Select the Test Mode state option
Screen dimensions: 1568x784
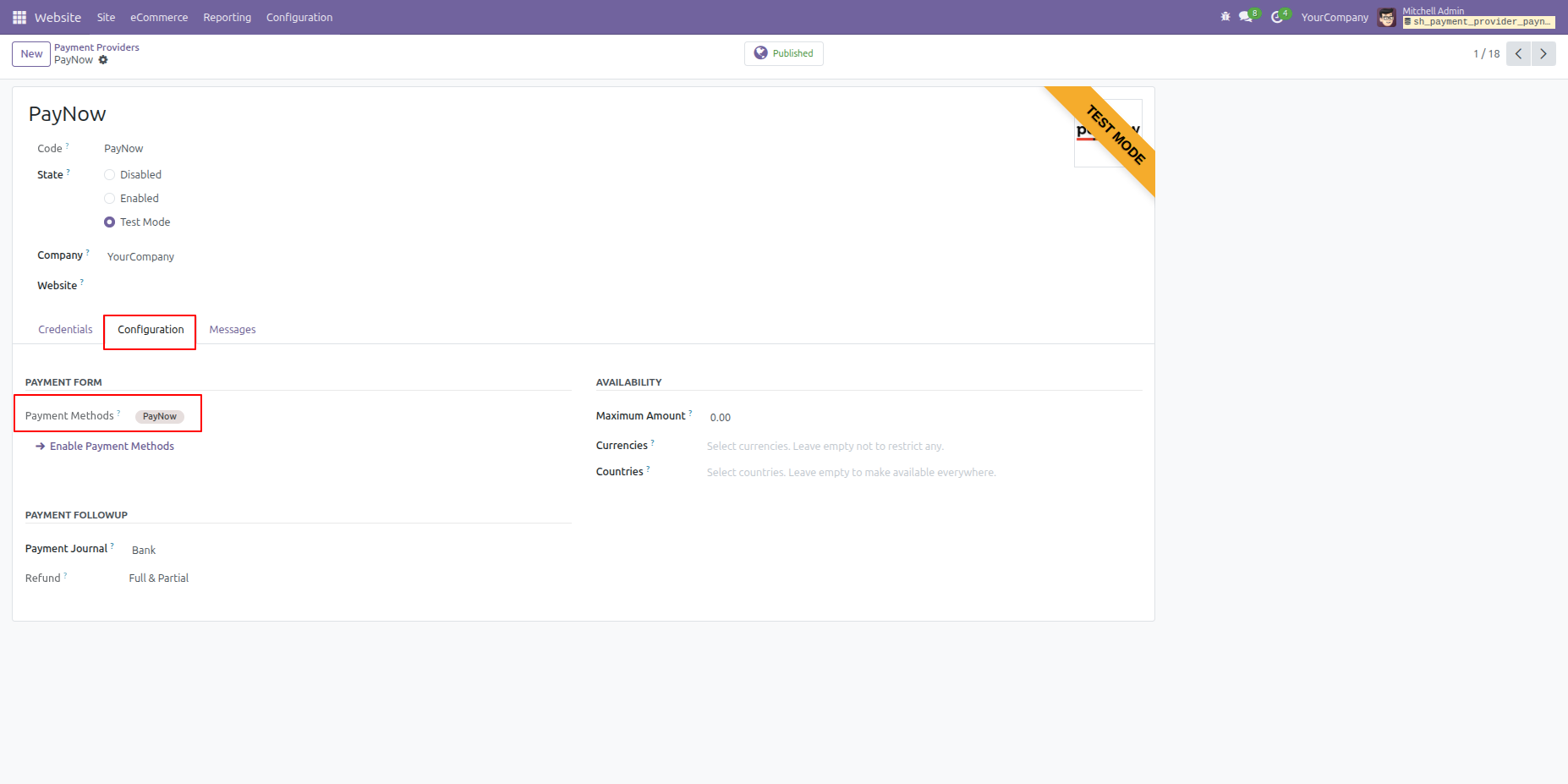click(109, 222)
